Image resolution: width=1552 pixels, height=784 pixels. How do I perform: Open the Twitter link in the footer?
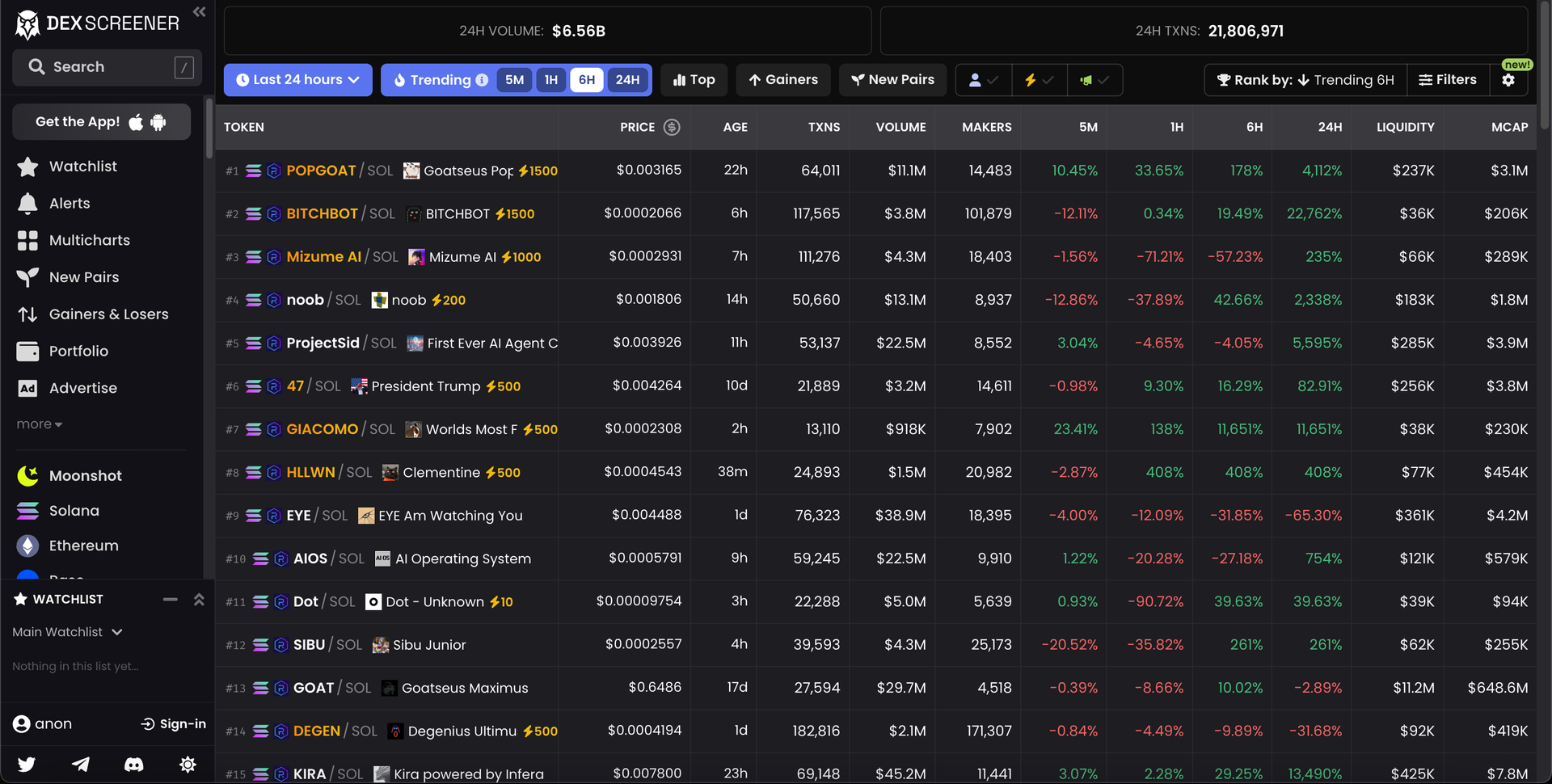pos(27,765)
